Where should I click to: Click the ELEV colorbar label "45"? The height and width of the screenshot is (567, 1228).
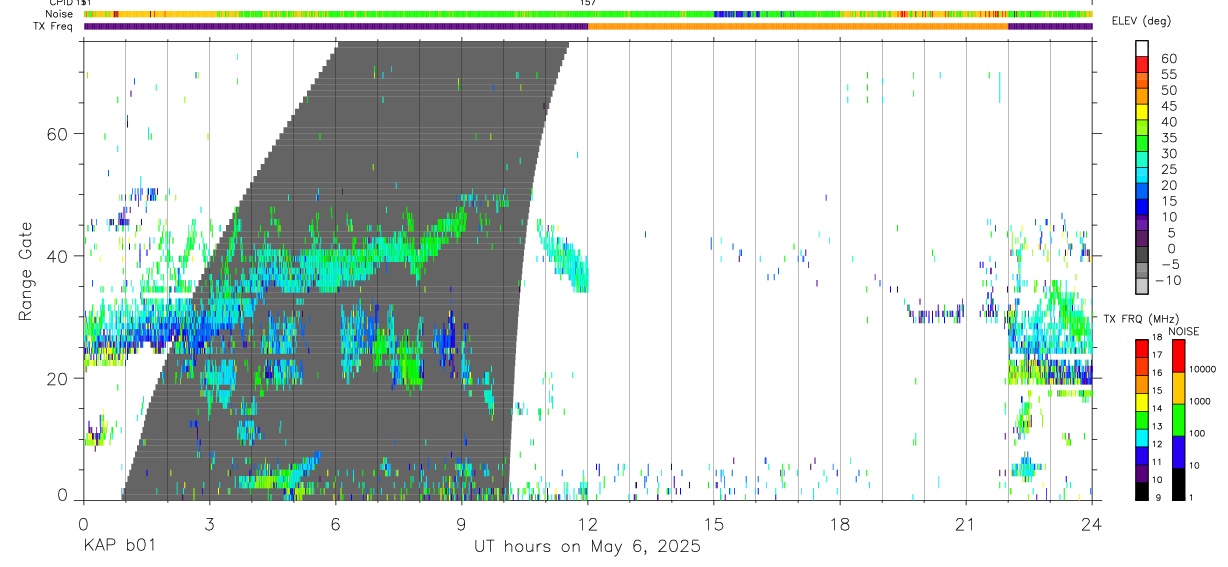pos(1169,106)
